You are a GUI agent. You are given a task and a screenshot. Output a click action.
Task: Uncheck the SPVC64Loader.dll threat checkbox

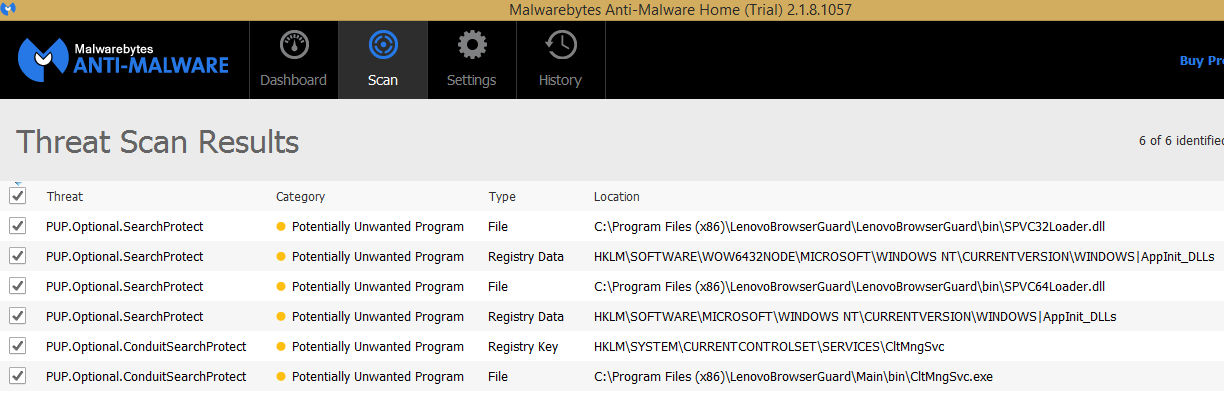tap(17, 286)
